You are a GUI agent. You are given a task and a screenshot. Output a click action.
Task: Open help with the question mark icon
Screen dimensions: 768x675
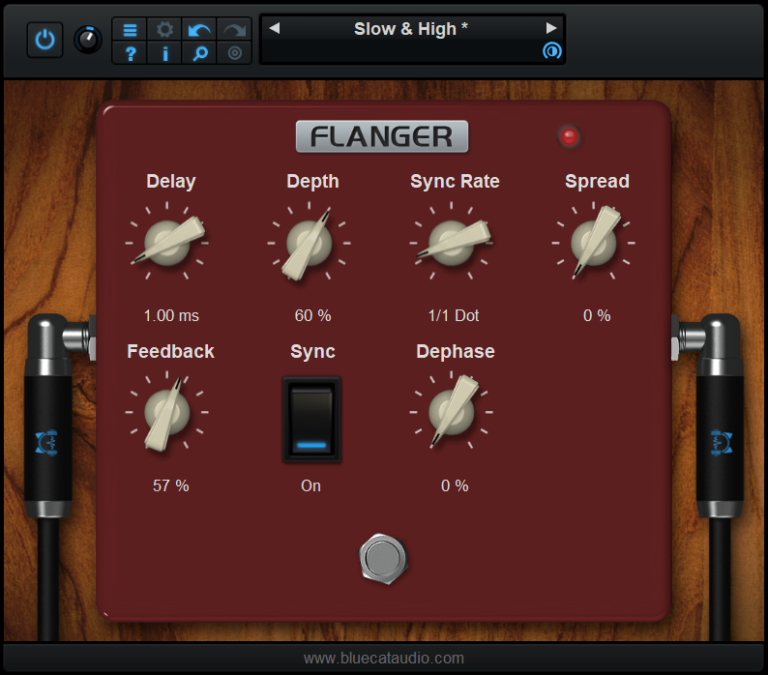130,53
